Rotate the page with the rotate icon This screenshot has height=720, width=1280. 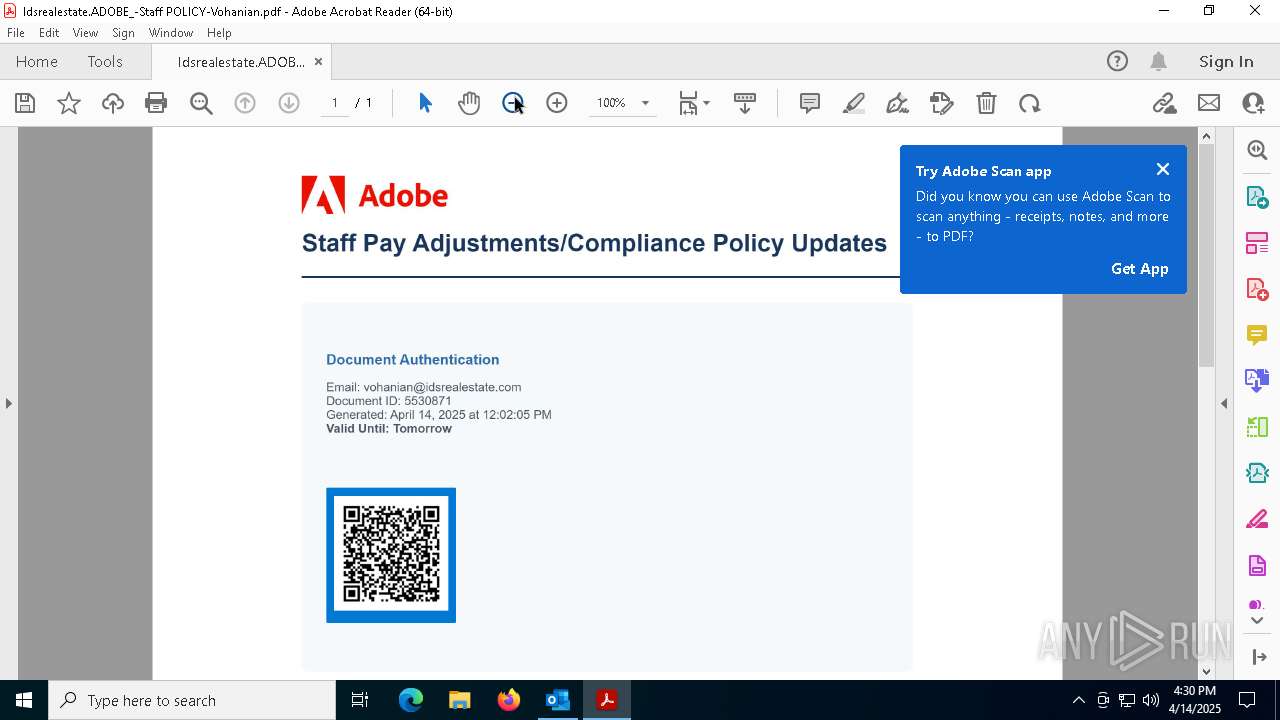pos(1030,103)
